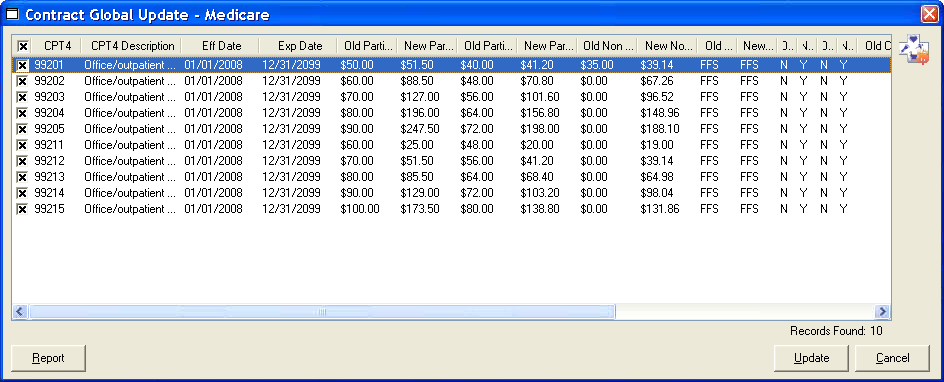The image size is (944, 382).
Task: Click the Eff Date column header
Action: 221,46
